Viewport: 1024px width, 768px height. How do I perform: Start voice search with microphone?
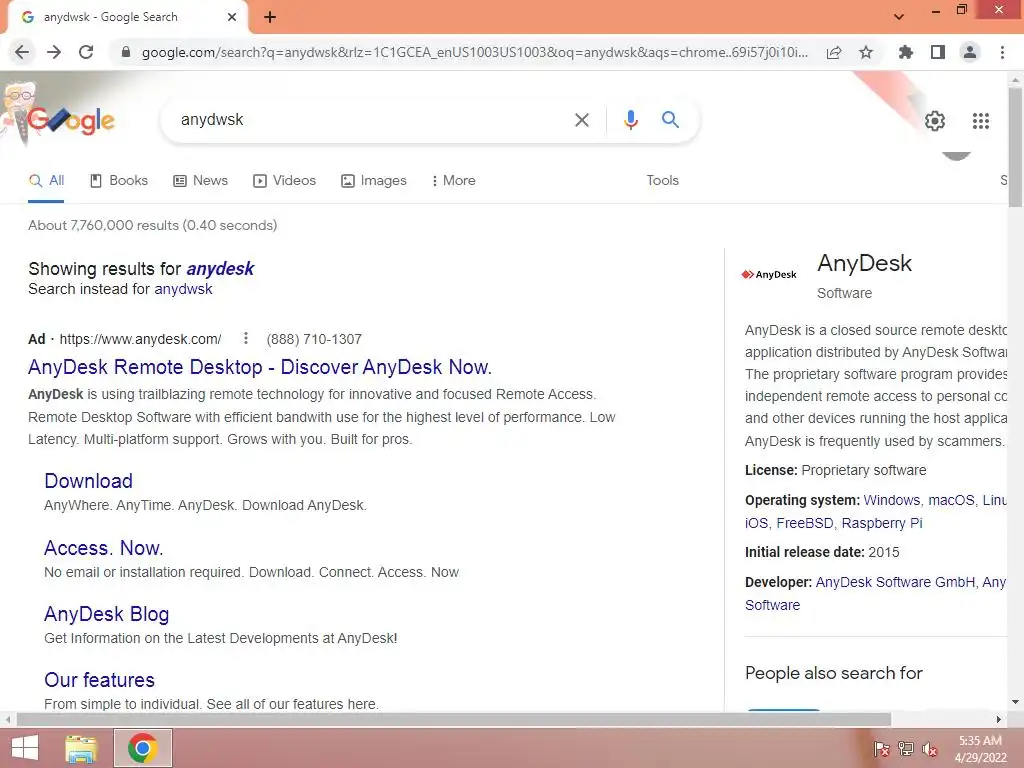pyautogui.click(x=630, y=120)
